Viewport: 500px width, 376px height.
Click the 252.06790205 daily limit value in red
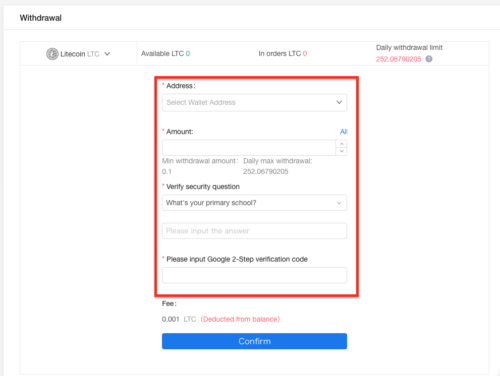[x=399, y=59]
